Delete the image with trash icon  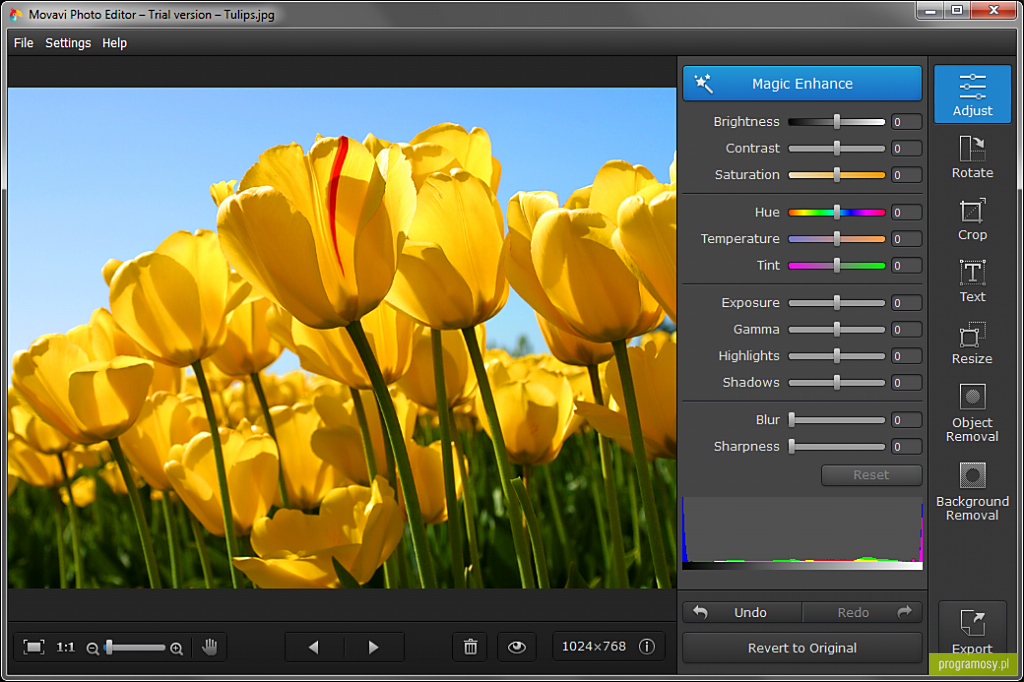(x=470, y=647)
